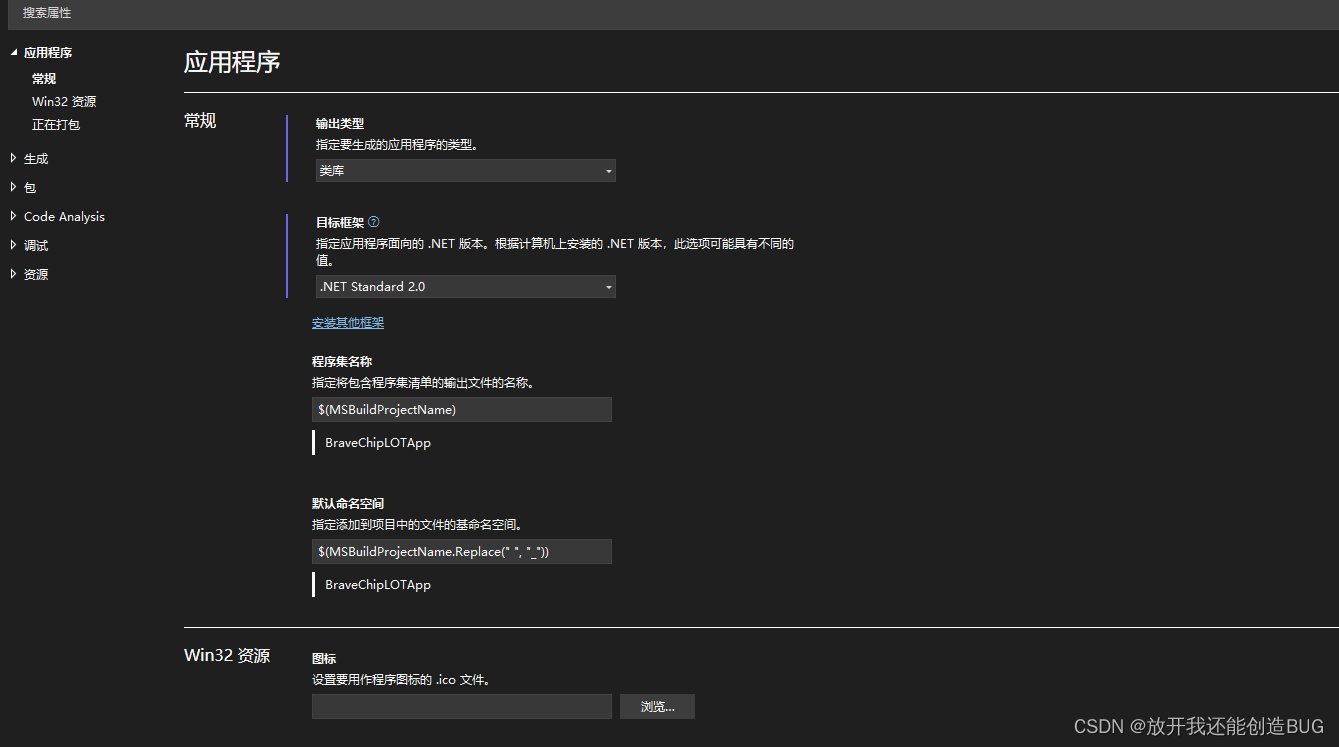Click the empty 图标 file path field

click(x=461, y=706)
